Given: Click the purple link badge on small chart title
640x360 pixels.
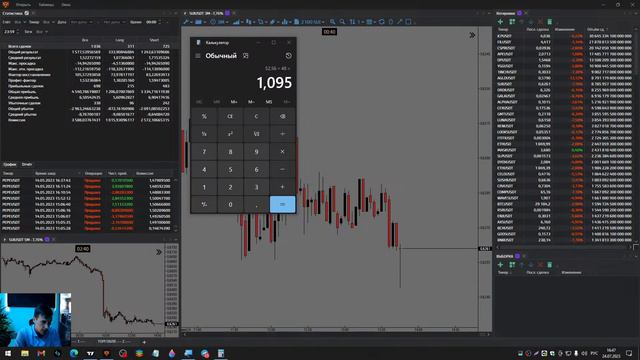Looking at the screenshot, I should click(x=47, y=240).
